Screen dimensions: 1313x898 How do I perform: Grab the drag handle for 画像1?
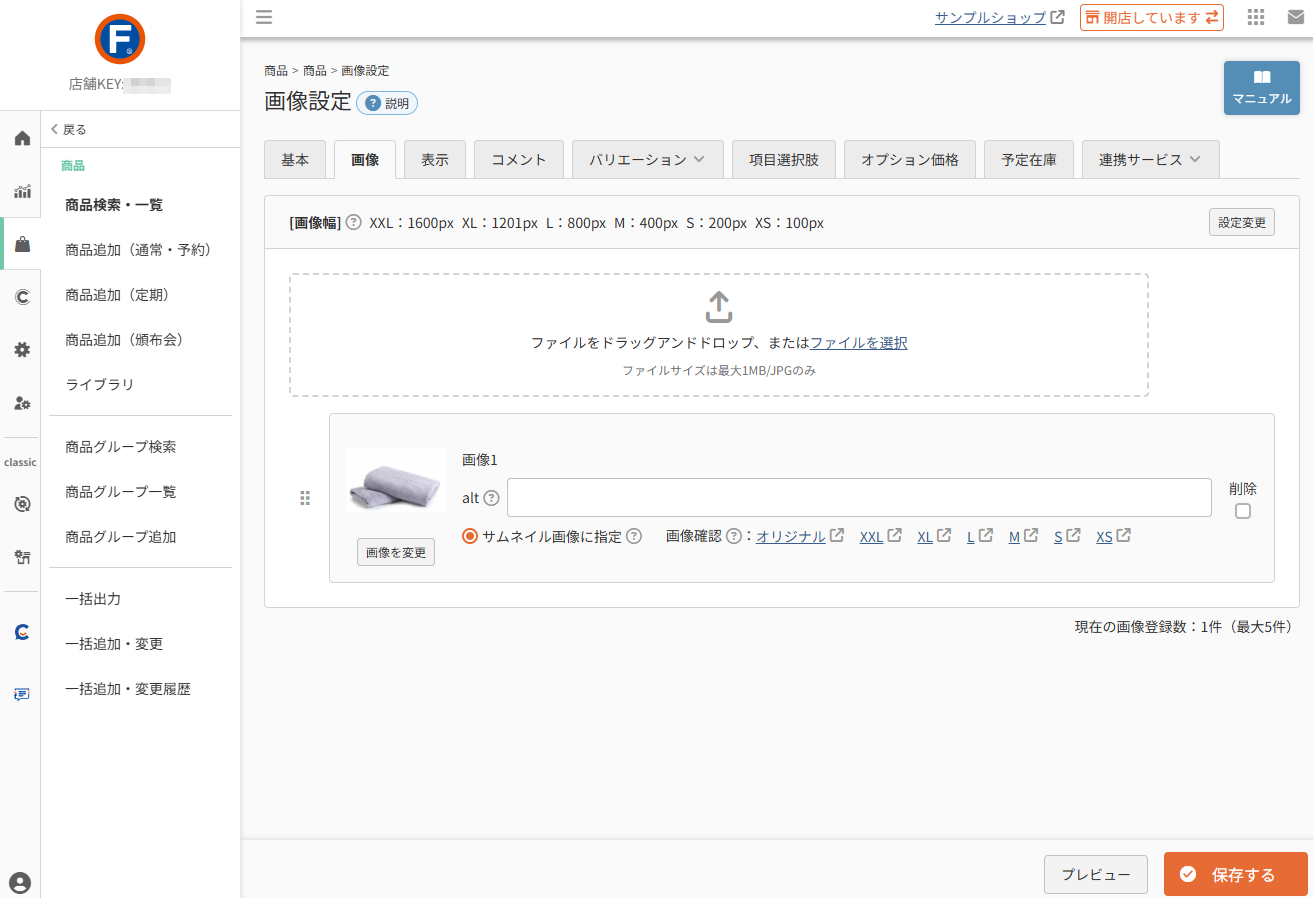point(305,498)
